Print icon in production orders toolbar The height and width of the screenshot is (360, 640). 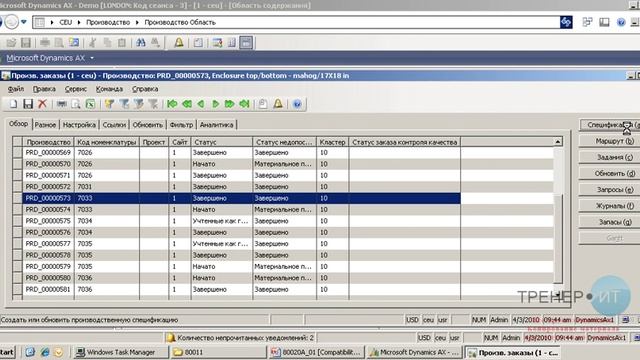pyautogui.click(x=61, y=104)
